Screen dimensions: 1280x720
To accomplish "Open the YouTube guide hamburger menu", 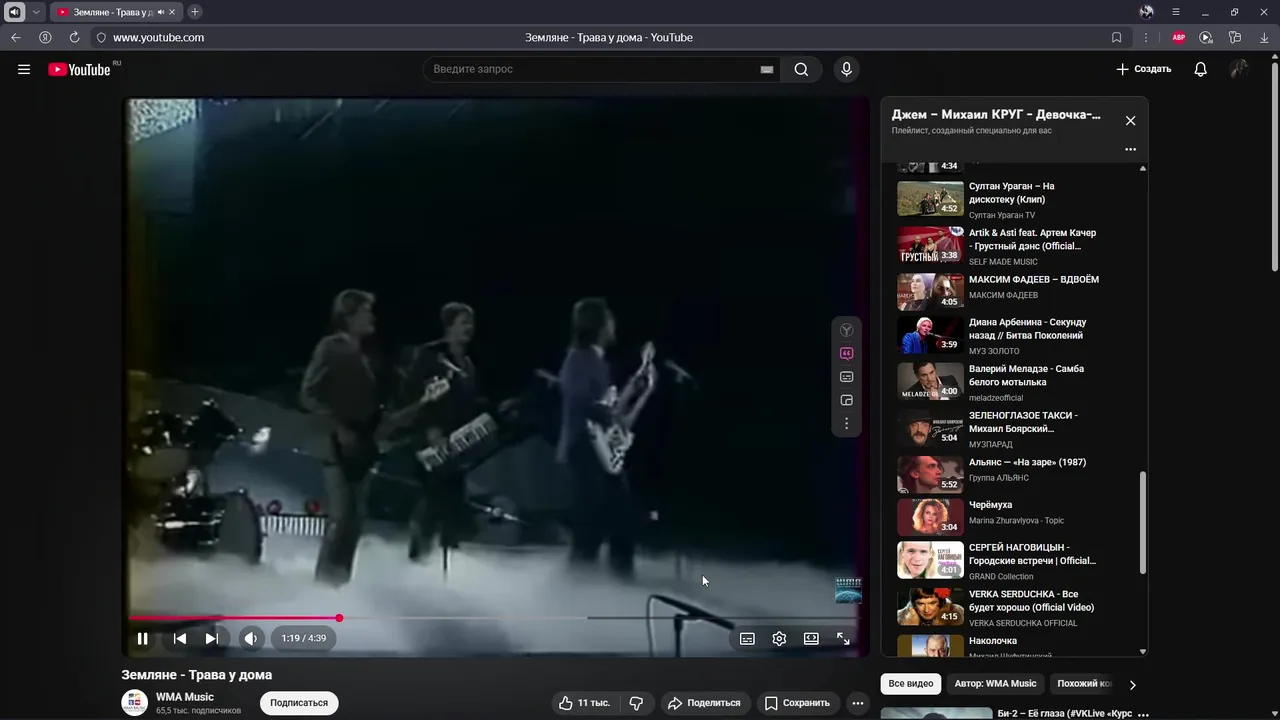I will (x=24, y=69).
